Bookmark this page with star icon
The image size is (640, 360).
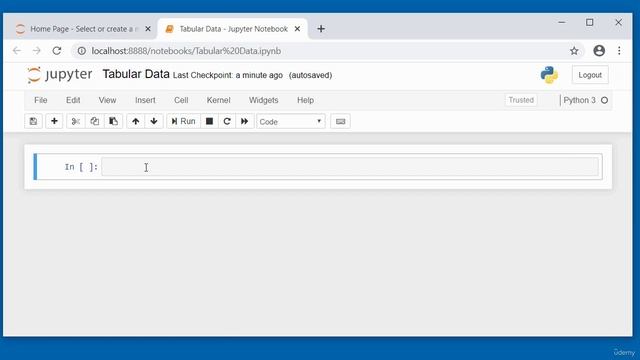click(x=574, y=51)
